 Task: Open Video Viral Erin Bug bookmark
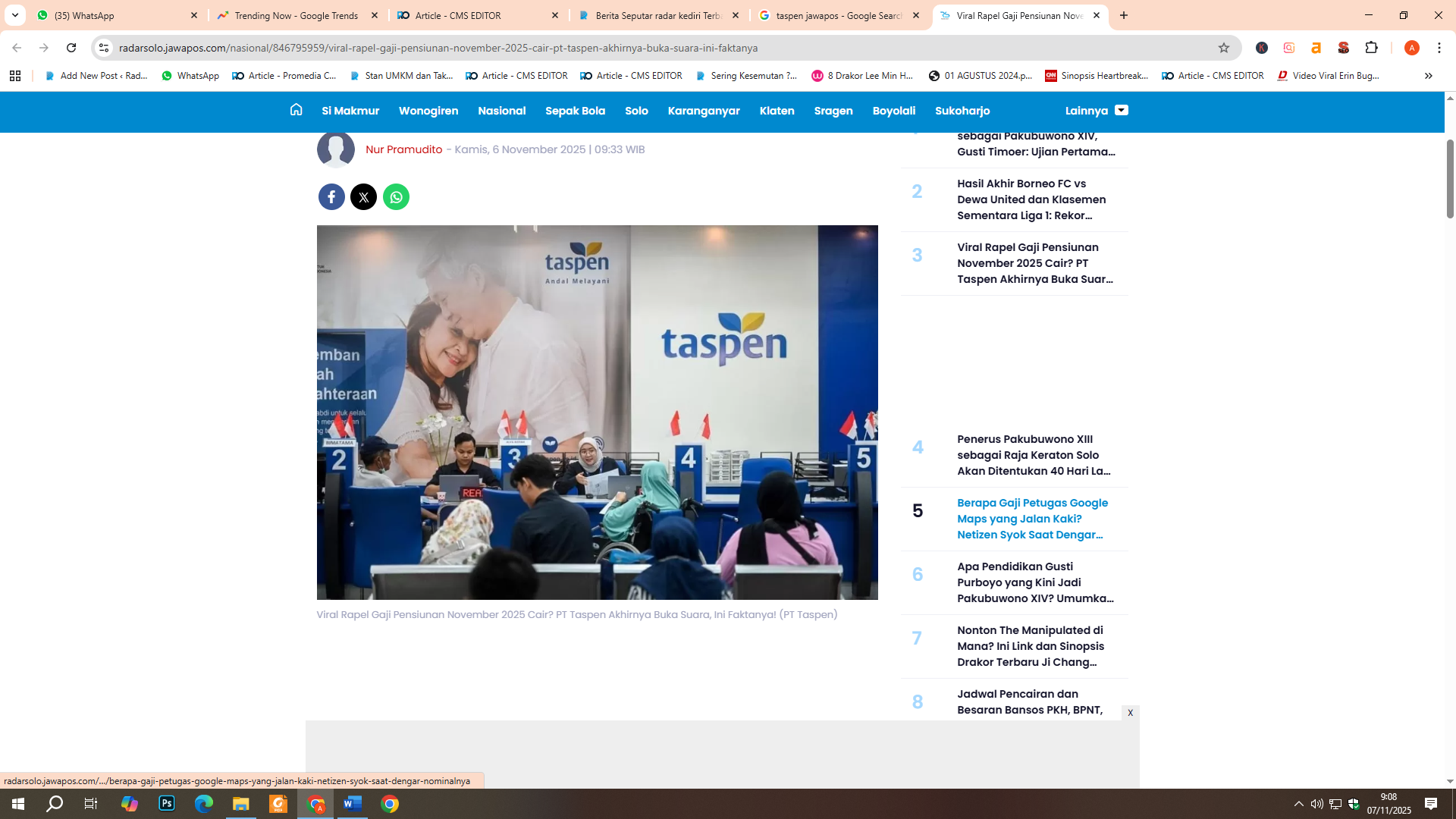pos(1328,76)
